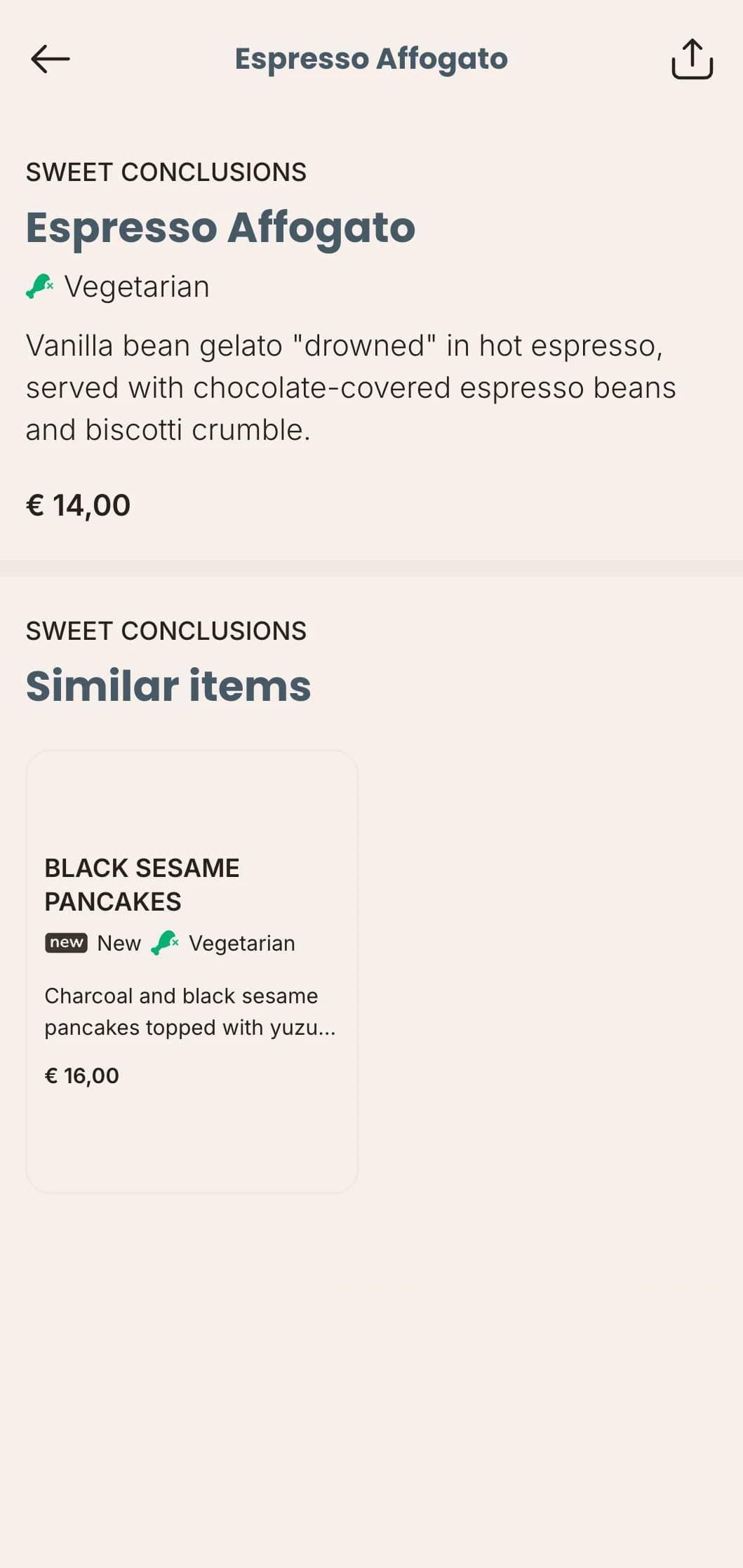Select the header title Espresso Affogato
The image size is (743, 1568).
tap(371, 59)
